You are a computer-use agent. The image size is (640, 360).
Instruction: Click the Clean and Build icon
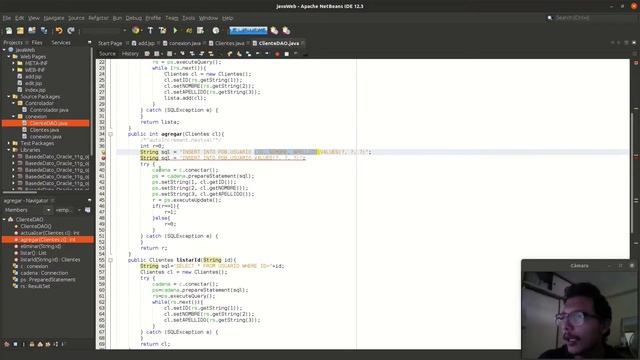click(162, 31)
